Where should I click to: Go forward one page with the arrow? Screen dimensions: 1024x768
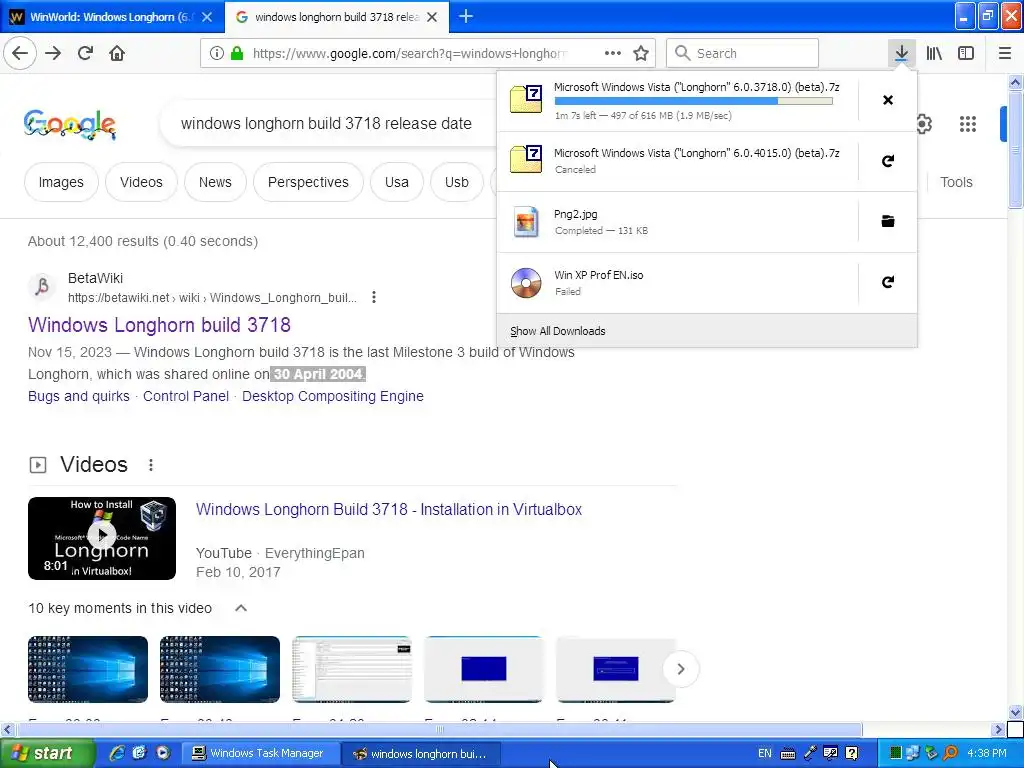pyautogui.click(x=53, y=53)
